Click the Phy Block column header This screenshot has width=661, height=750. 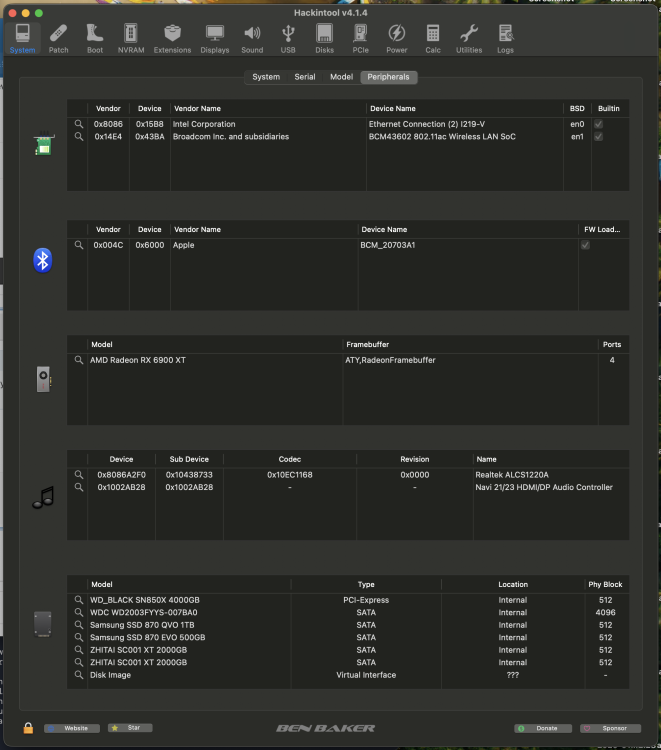[x=605, y=585]
